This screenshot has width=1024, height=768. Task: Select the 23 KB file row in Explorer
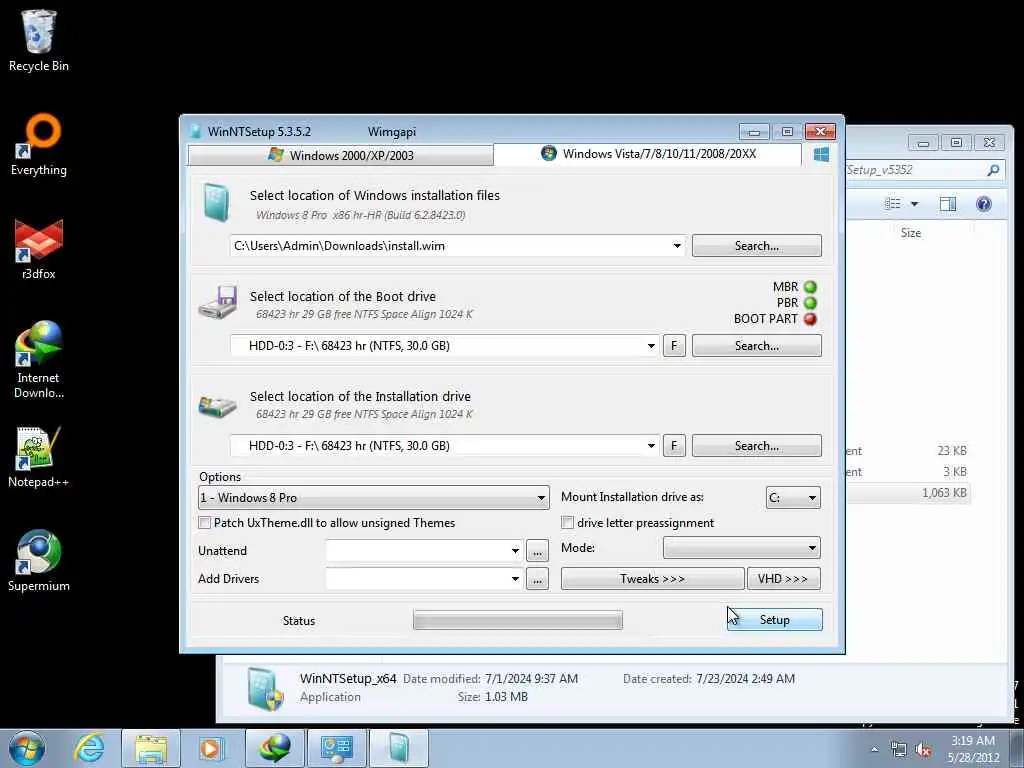(x=908, y=451)
